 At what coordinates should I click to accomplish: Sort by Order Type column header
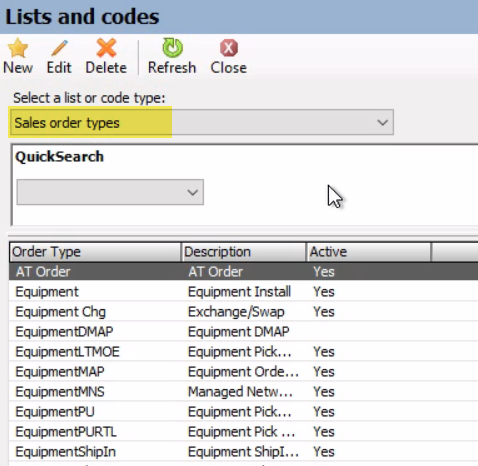pos(95,252)
